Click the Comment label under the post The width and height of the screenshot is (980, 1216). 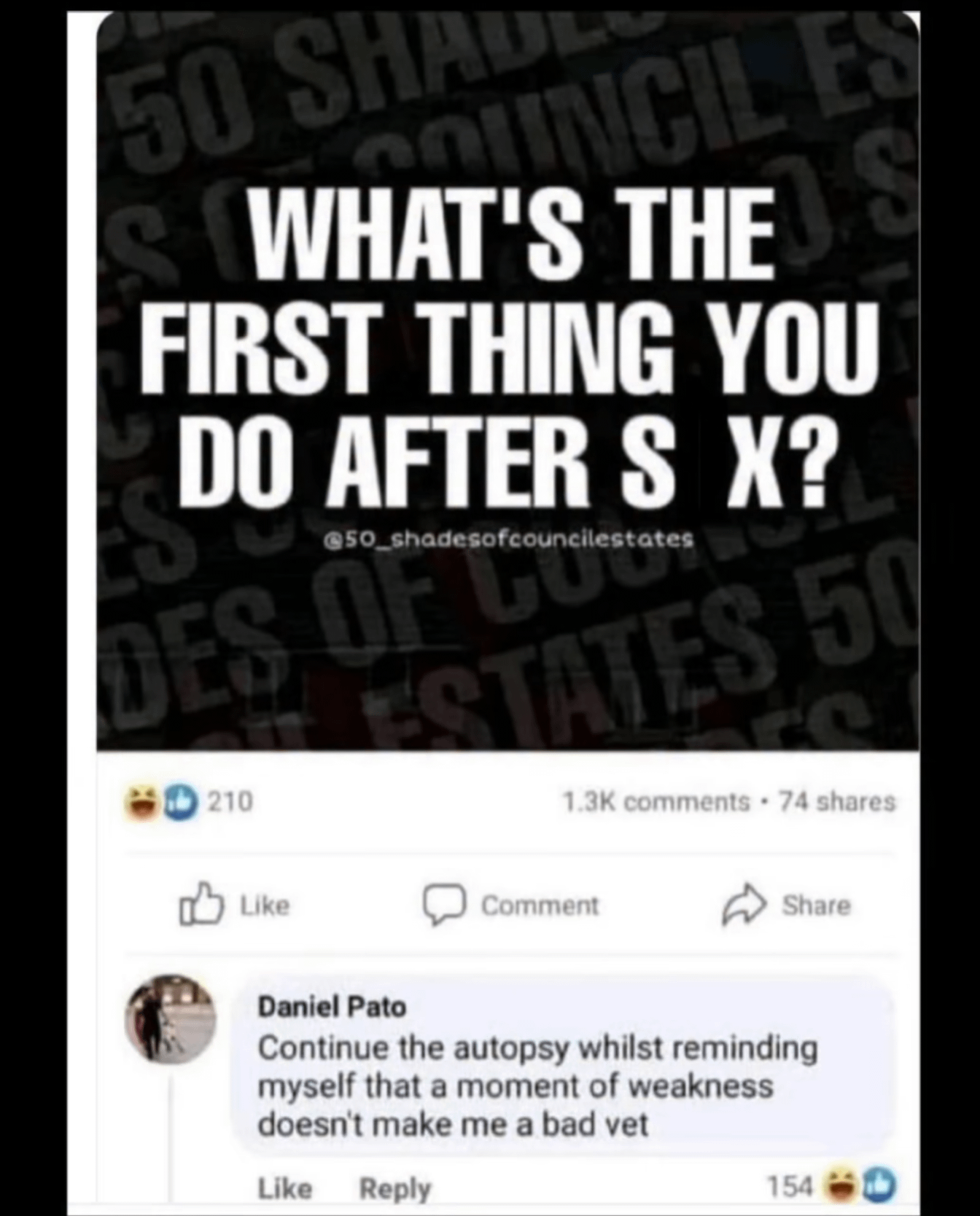point(540,905)
